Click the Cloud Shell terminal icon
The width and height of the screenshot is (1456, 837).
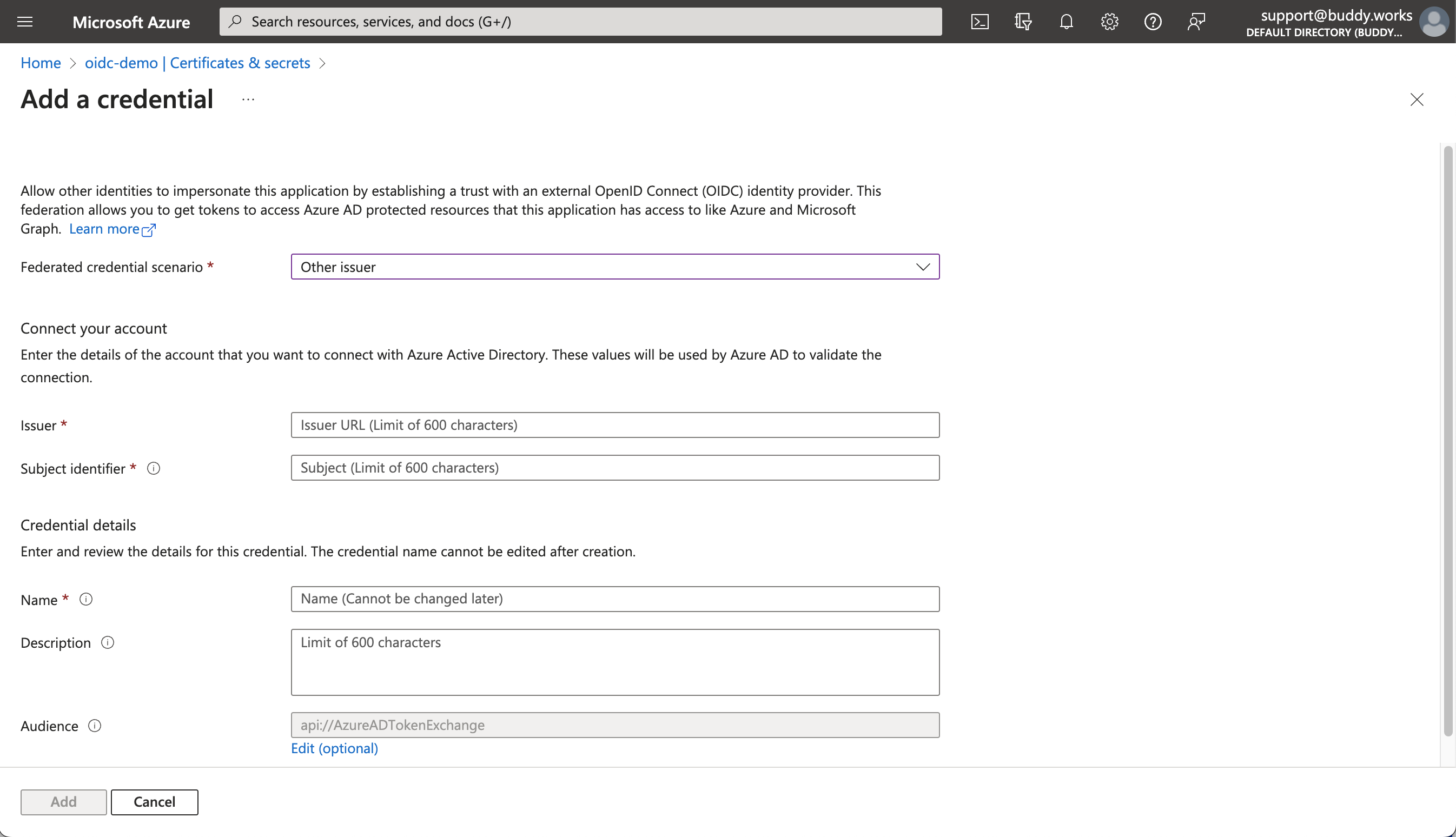click(x=980, y=21)
